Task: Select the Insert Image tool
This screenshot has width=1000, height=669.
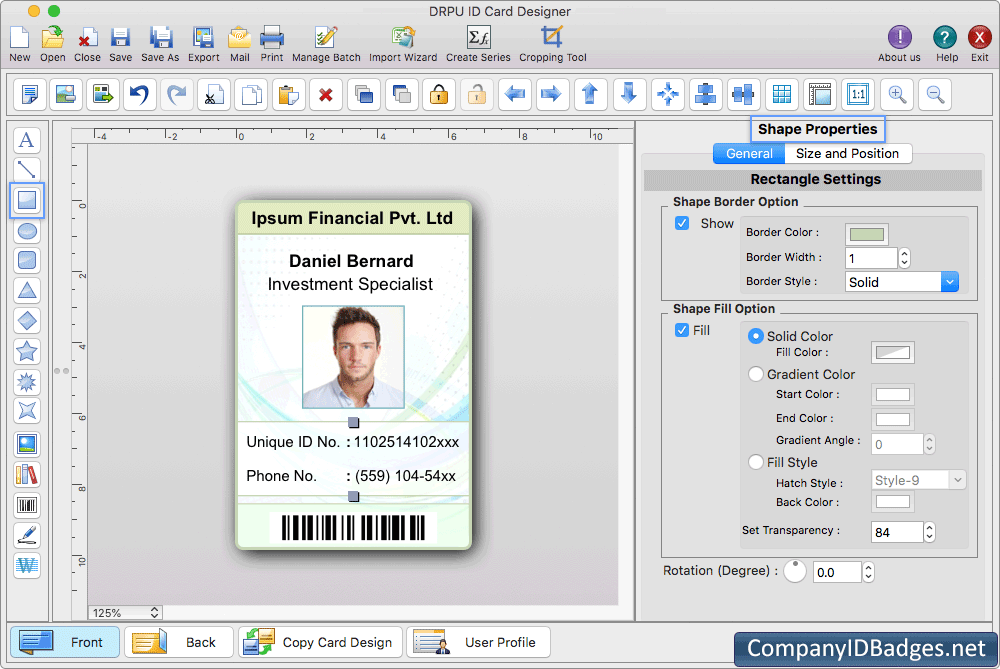Action: tap(27, 445)
